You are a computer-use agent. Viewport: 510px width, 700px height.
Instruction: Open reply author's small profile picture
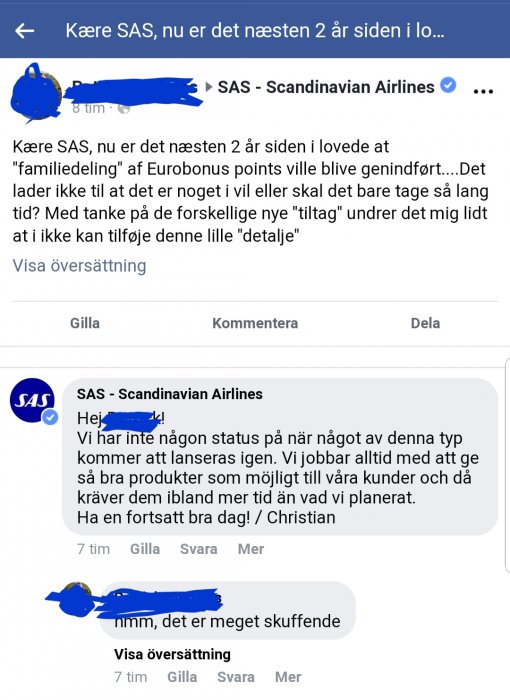[77, 597]
